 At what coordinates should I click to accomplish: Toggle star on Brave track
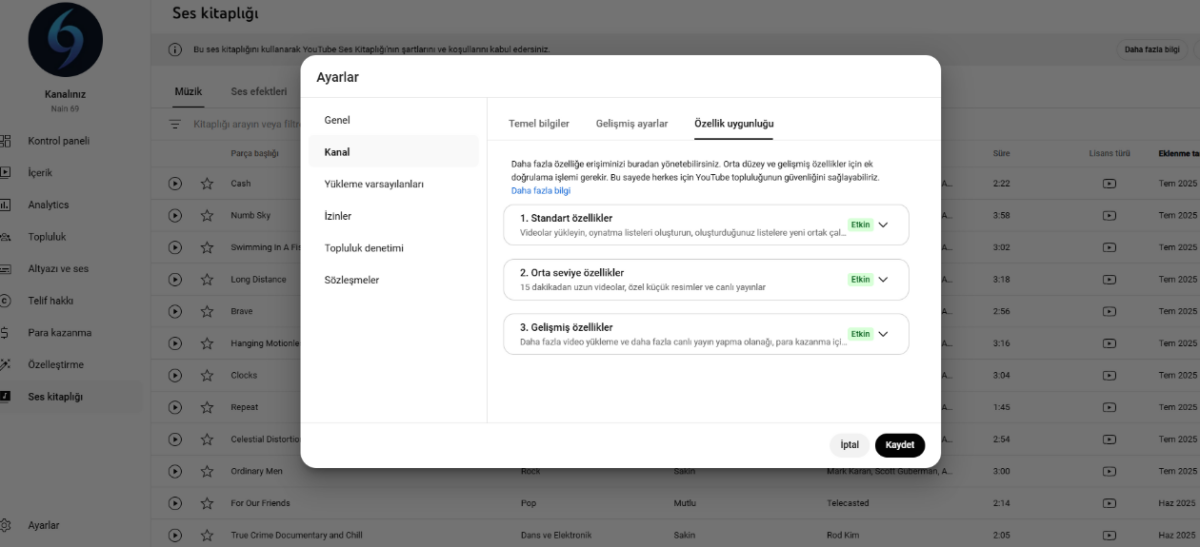click(207, 311)
